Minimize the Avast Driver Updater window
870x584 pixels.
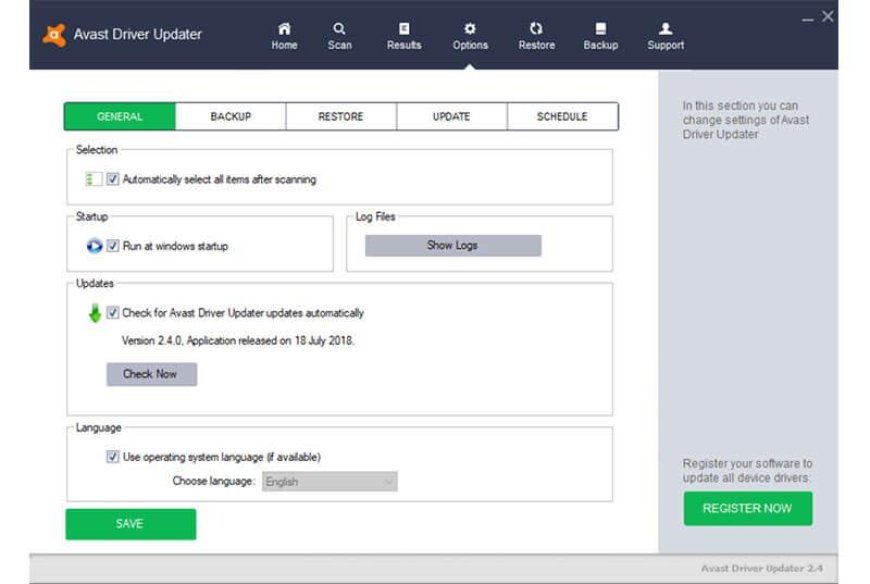pyautogui.click(x=807, y=19)
